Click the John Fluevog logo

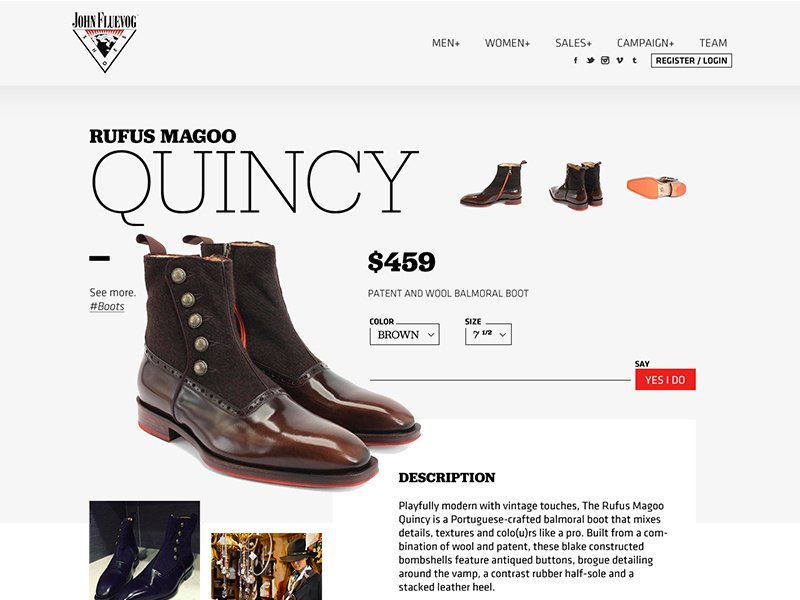105,42
